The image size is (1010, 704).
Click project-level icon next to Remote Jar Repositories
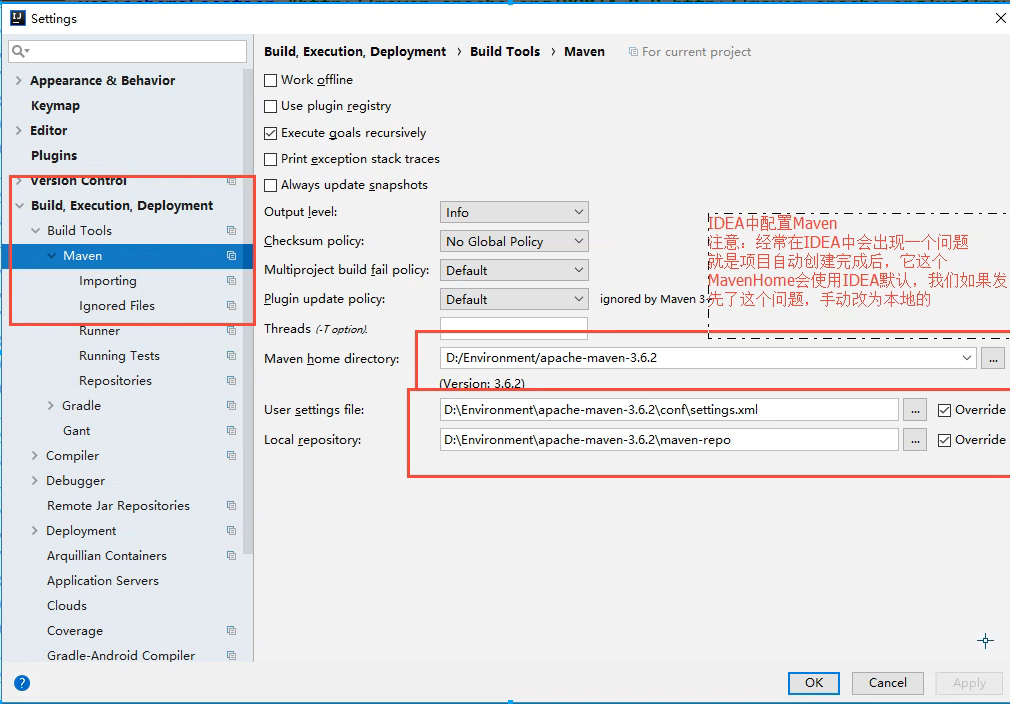coord(231,506)
